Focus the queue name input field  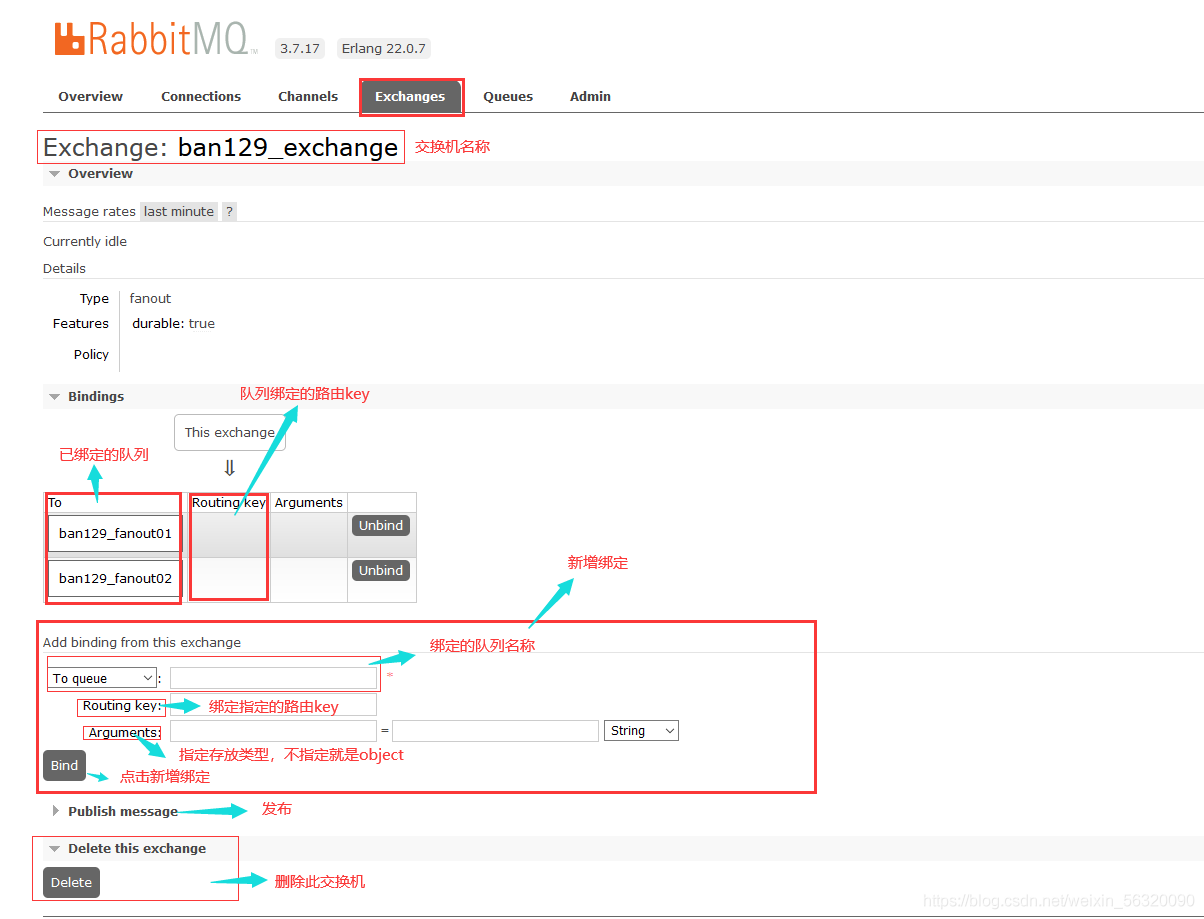coord(273,679)
